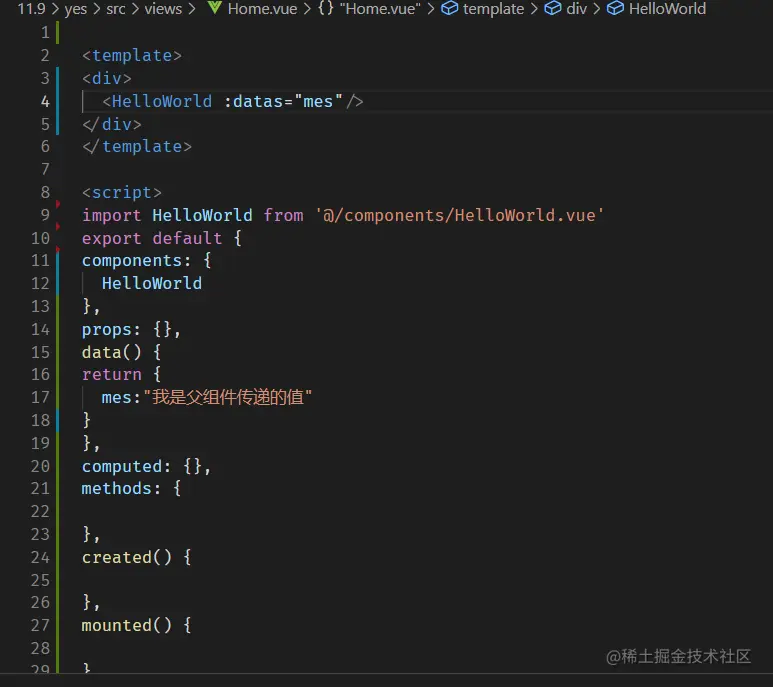This screenshot has width=773, height=687.
Task: Click HelloWorld entry on line 12
Action: pos(152,283)
